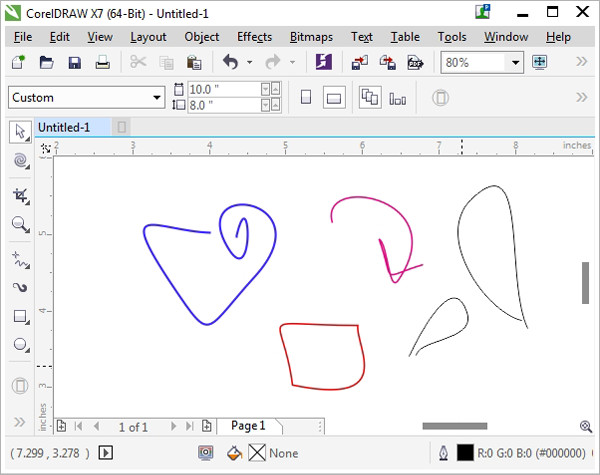600x475 pixels.
Task: Click the horizontal scrollbar thumb
Action: pos(455,426)
